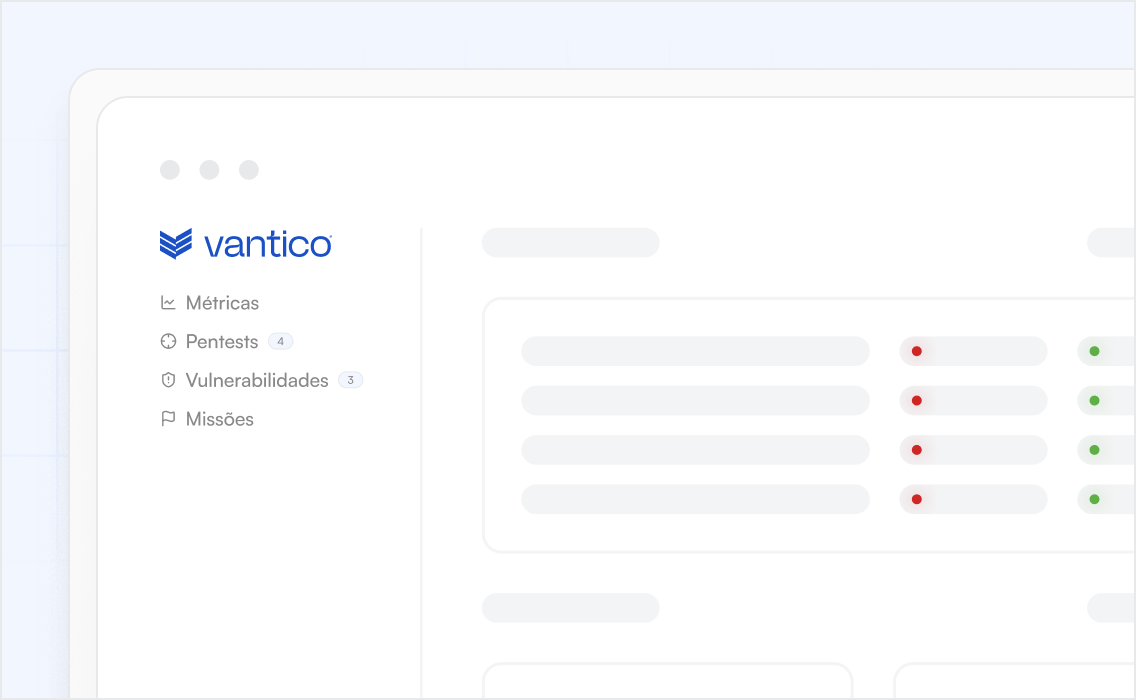This screenshot has height=700, width=1136.
Task: Switch to the Missões section
Action: pyautogui.click(x=220, y=418)
